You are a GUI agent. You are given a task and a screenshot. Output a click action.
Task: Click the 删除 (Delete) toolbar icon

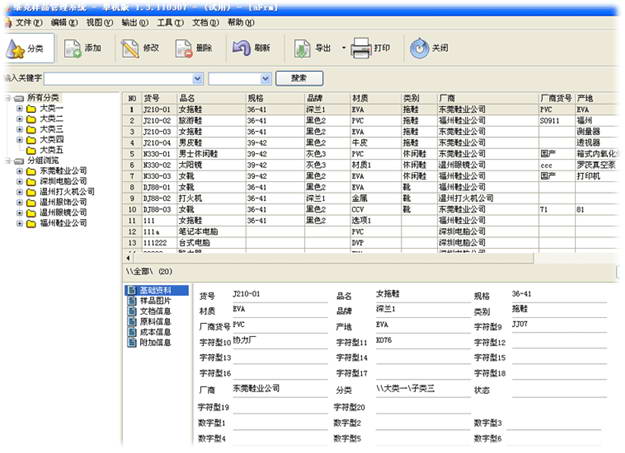(x=194, y=47)
